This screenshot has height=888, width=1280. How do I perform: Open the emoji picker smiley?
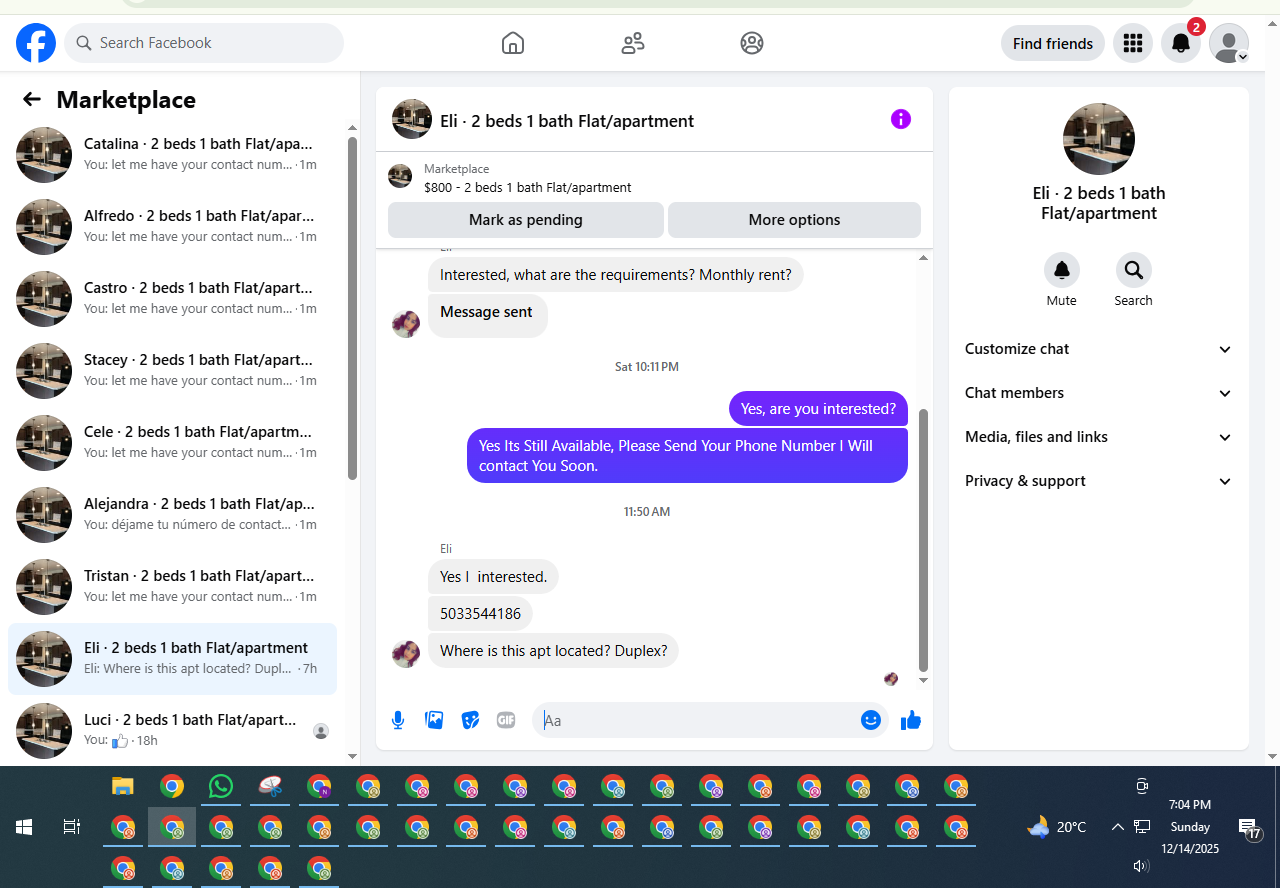pyautogui.click(x=871, y=720)
